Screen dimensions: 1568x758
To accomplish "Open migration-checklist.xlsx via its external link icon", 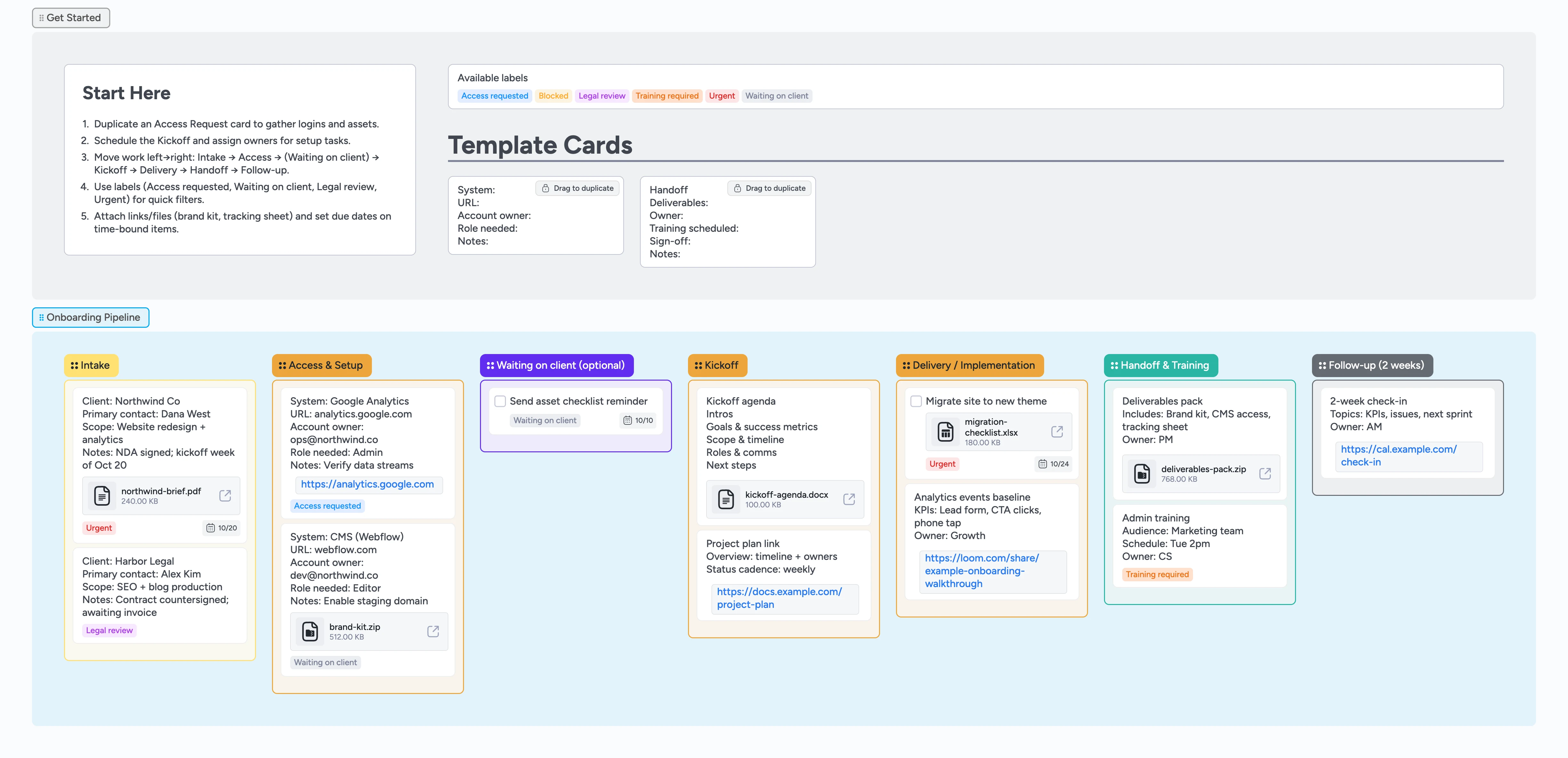I will click(x=1057, y=431).
